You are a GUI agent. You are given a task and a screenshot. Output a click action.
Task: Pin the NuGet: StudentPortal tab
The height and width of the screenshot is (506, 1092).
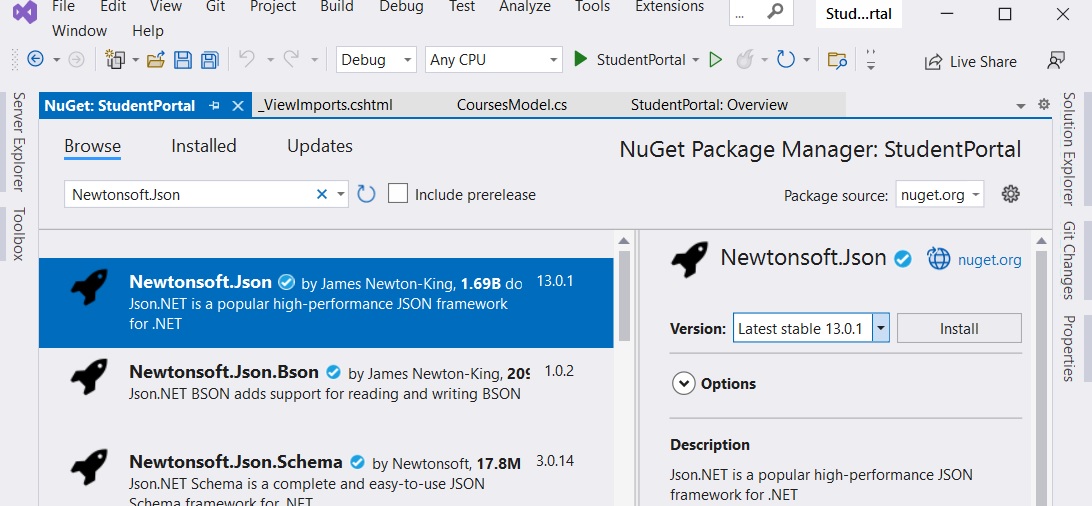pyautogui.click(x=214, y=106)
